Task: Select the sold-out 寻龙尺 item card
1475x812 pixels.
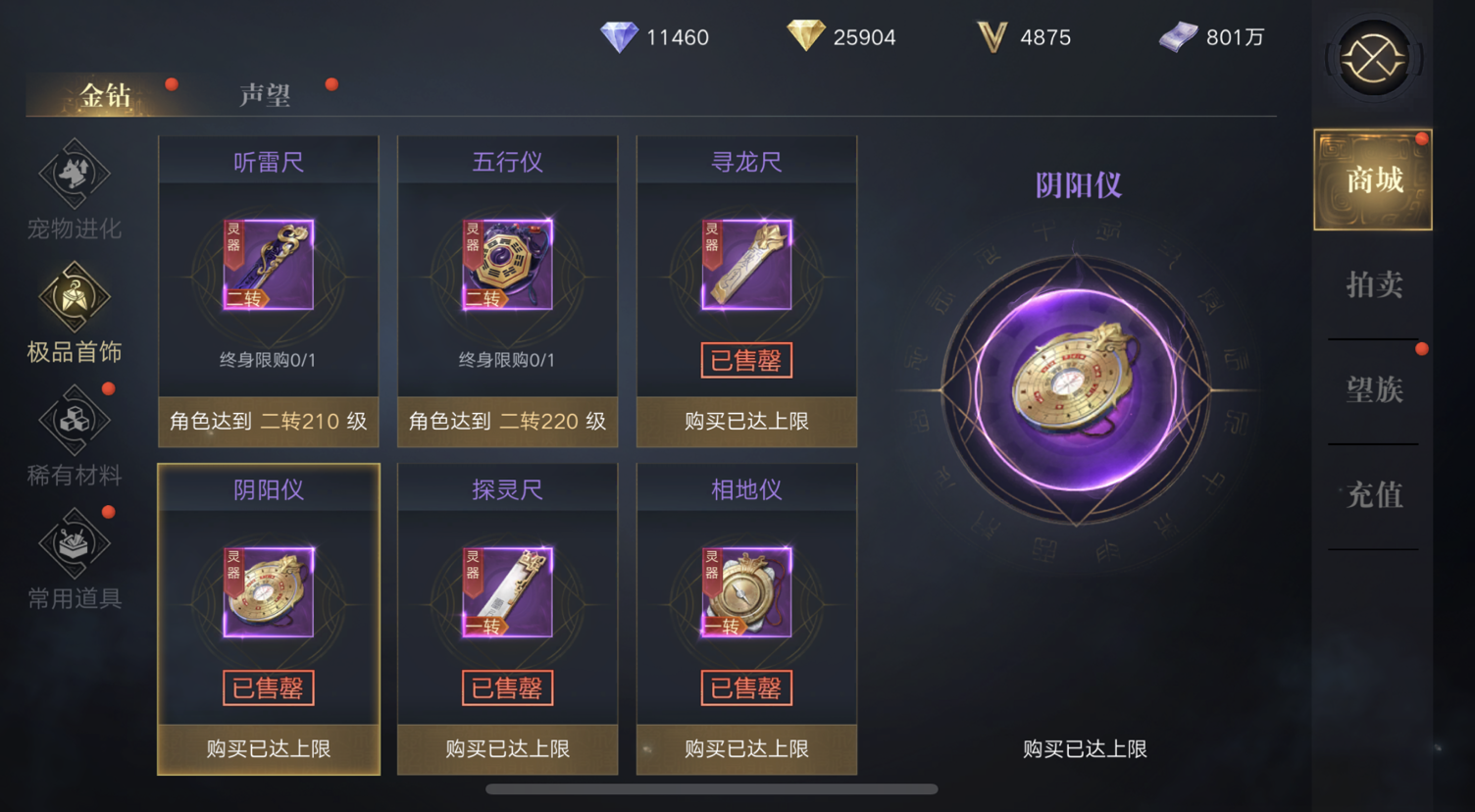Action: (746, 291)
